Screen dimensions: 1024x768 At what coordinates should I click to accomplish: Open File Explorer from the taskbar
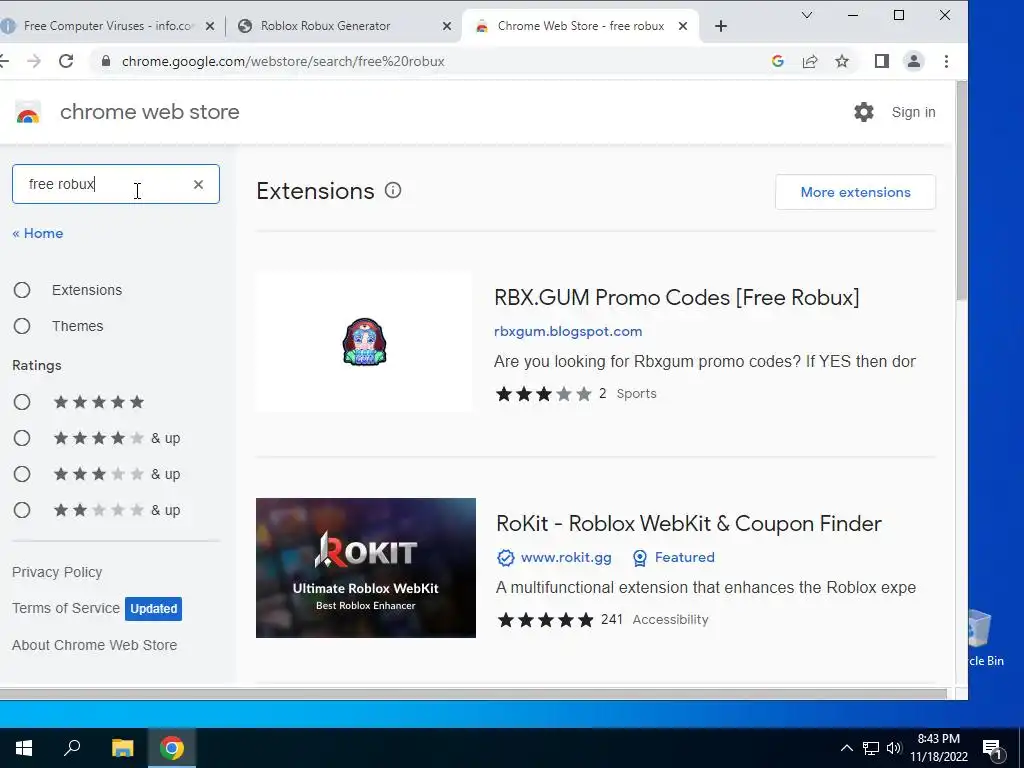(x=122, y=748)
